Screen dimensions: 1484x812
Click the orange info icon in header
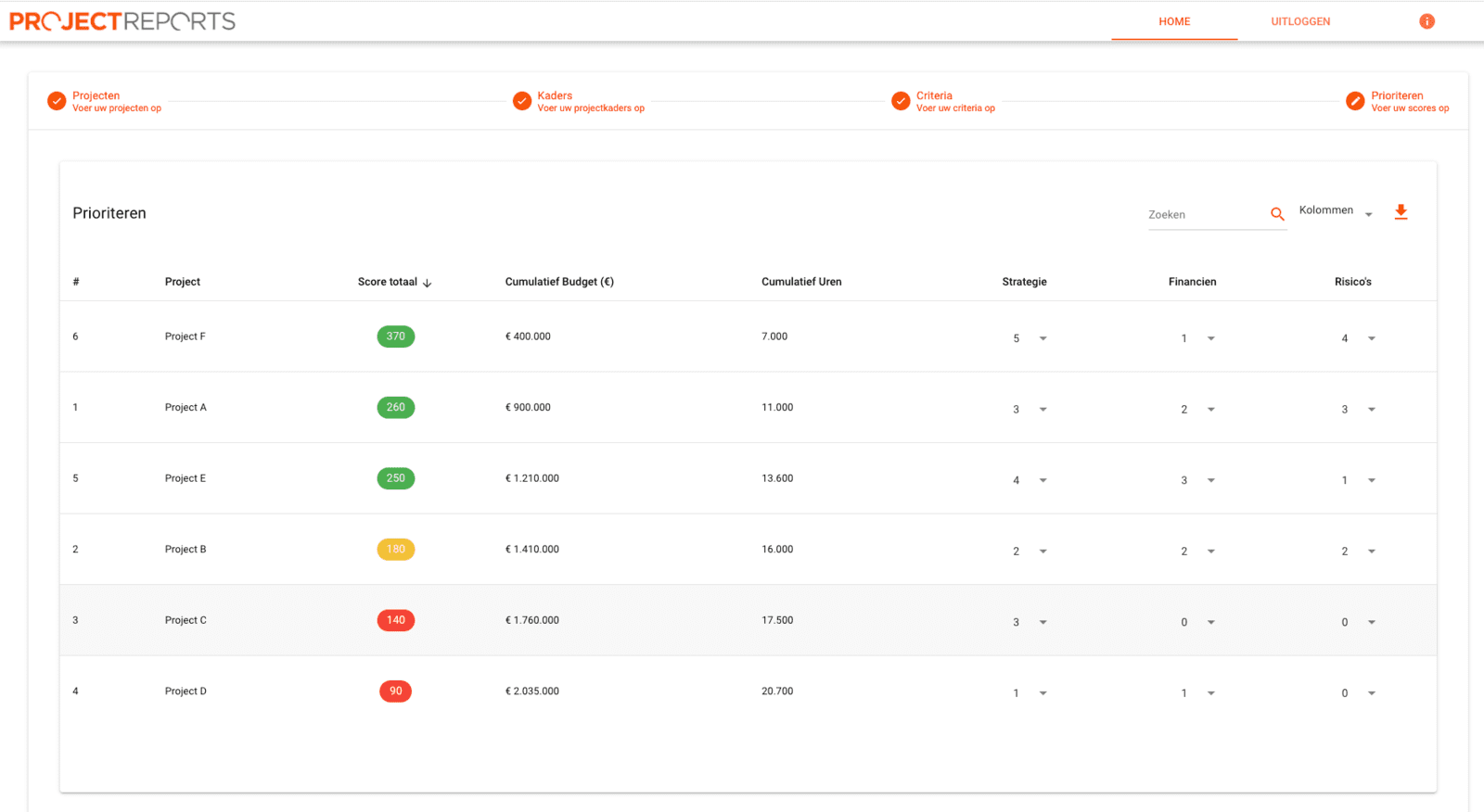1426,21
